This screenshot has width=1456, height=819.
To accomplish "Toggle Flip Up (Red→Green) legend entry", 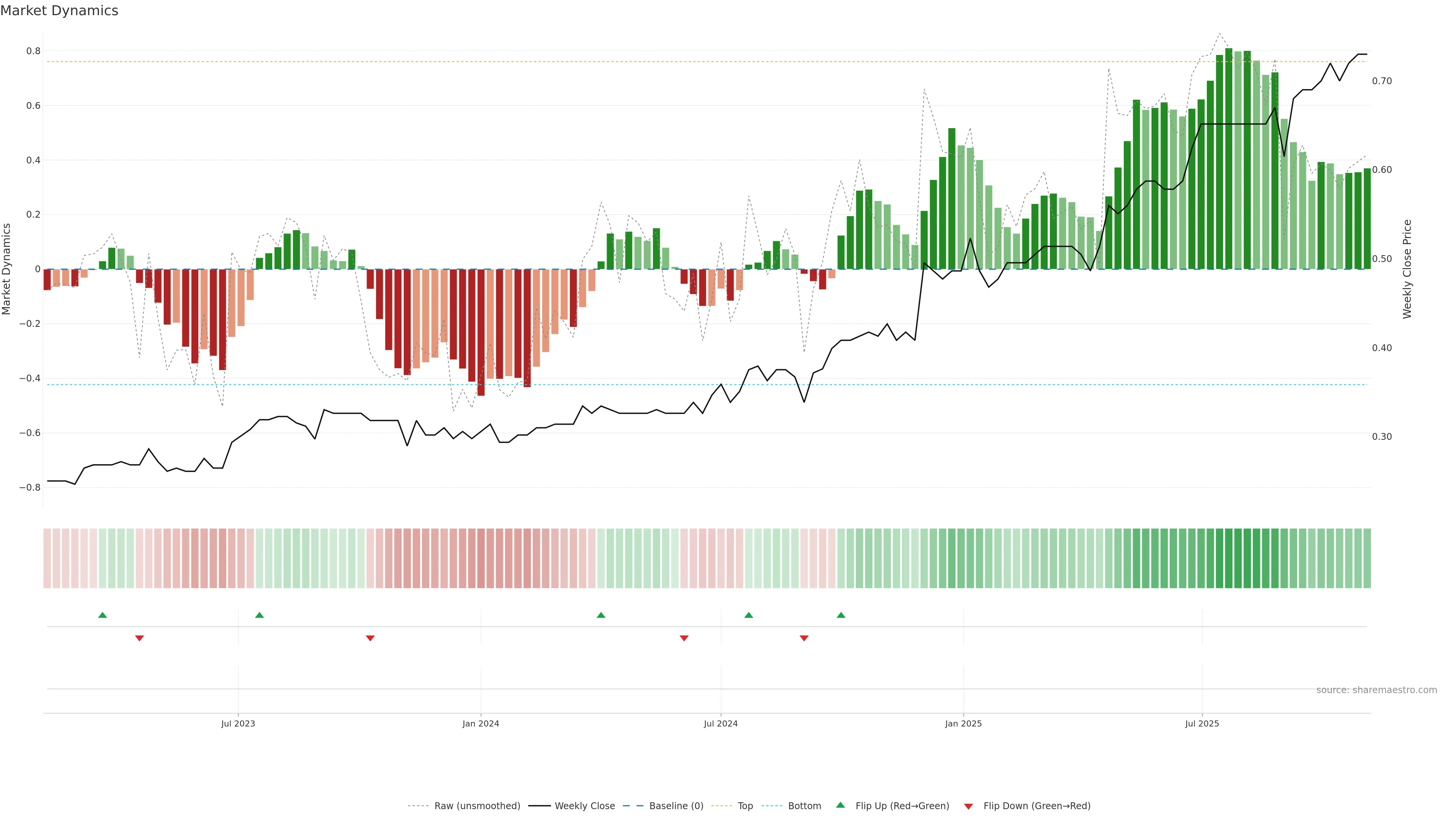I will point(902,806).
